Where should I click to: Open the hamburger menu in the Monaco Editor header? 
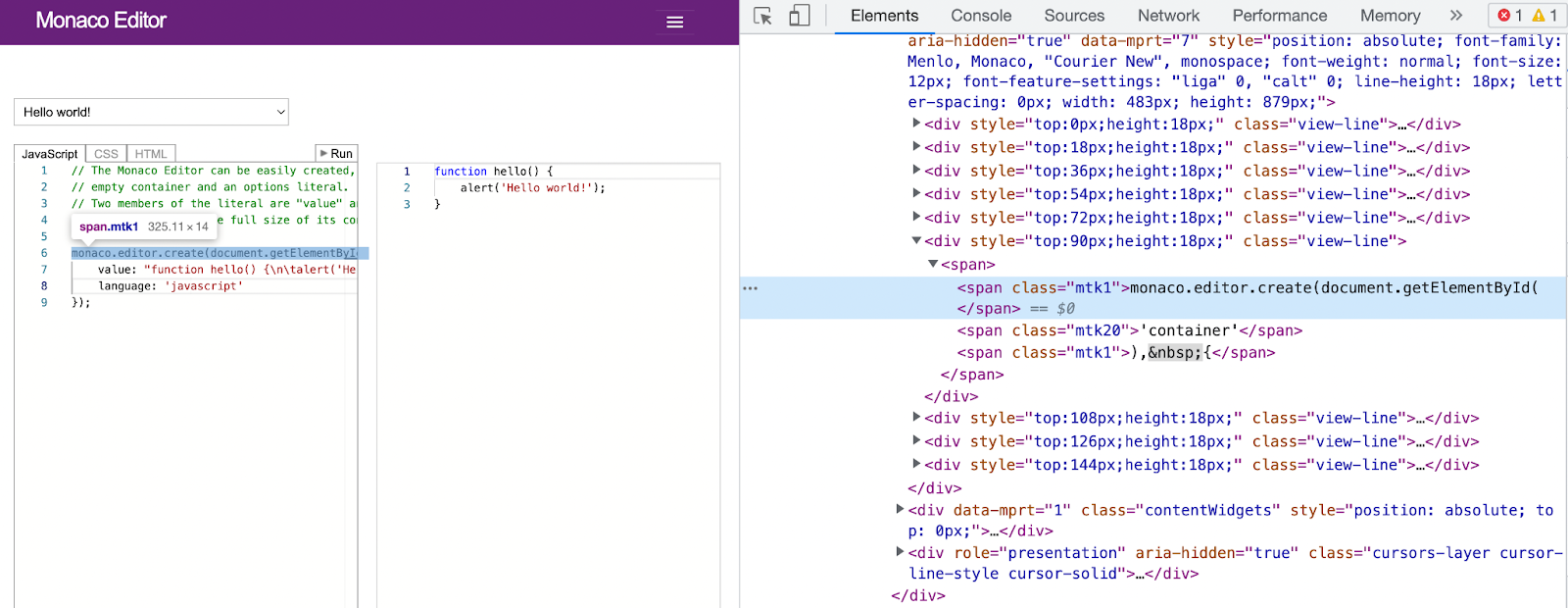(x=675, y=22)
